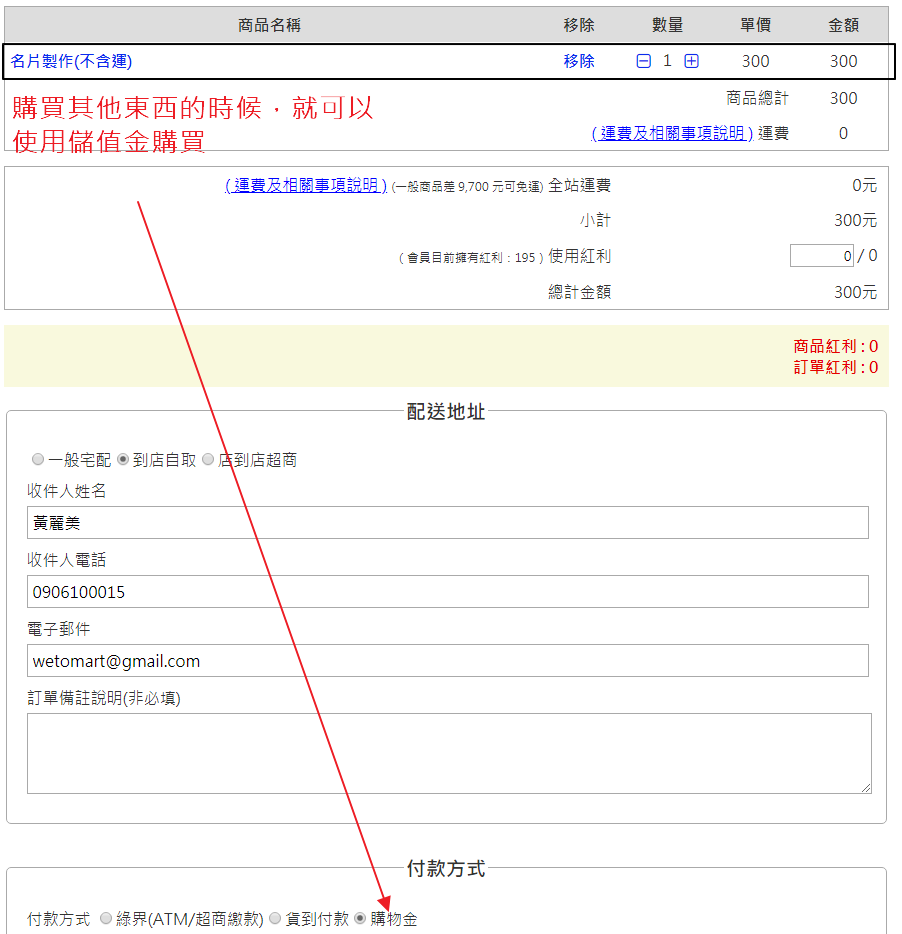The image size is (902, 934).
Task: Focus the 收件人姓名 name field
Action: pos(447,523)
